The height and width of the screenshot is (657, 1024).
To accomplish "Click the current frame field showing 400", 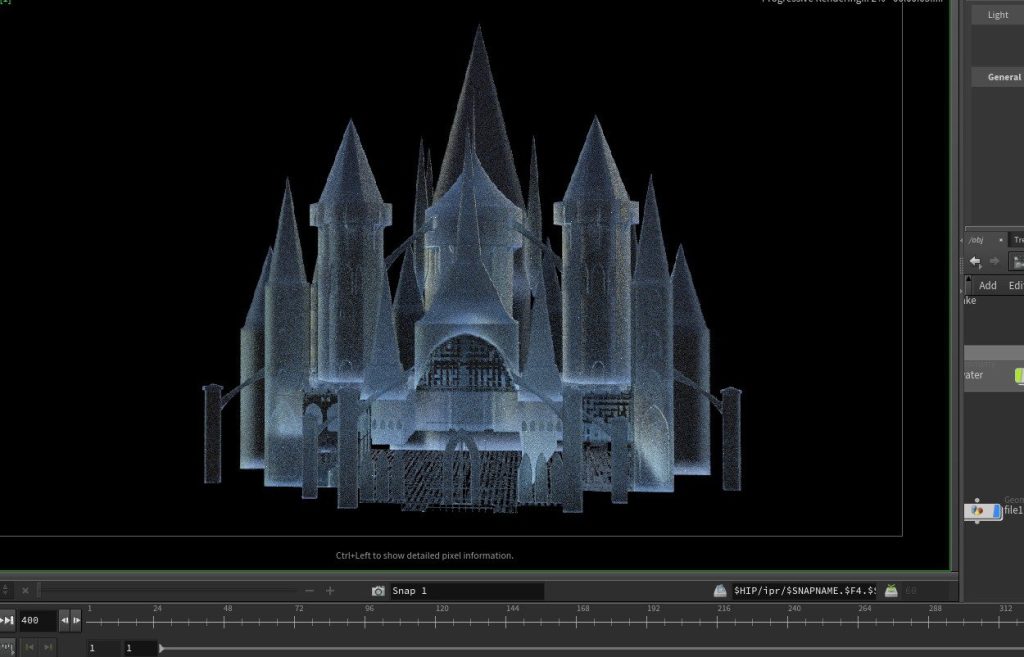I will coord(37,620).
